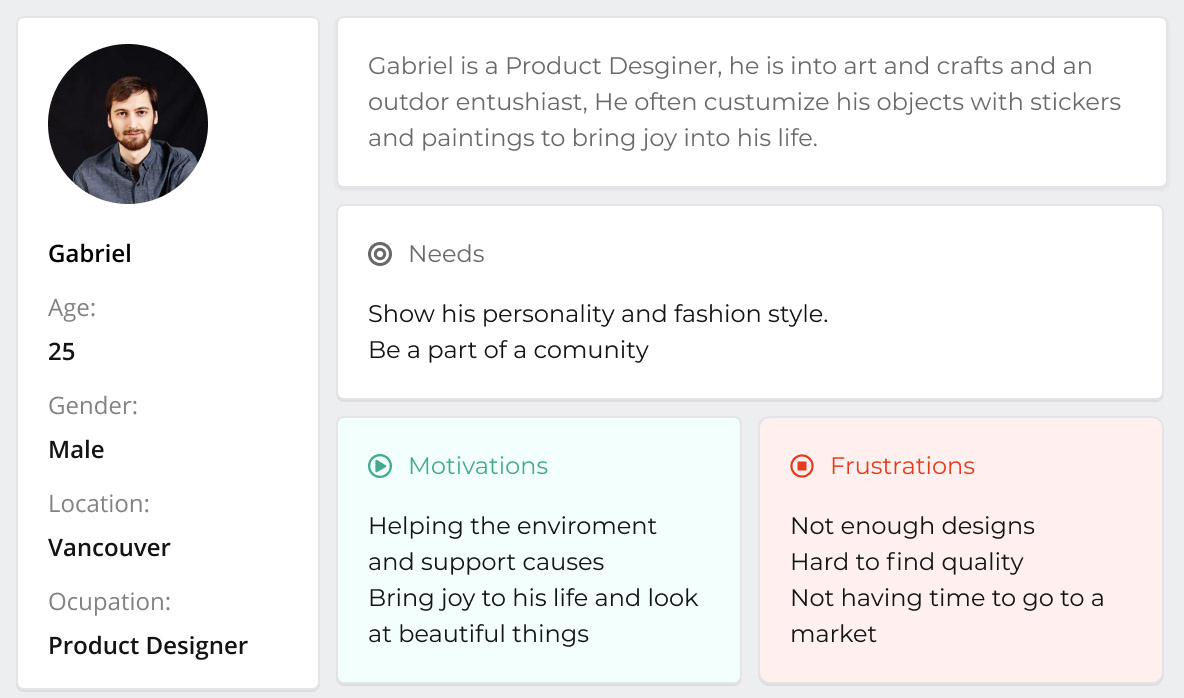Click Gabriel's circular profile photo

(128, 124)
